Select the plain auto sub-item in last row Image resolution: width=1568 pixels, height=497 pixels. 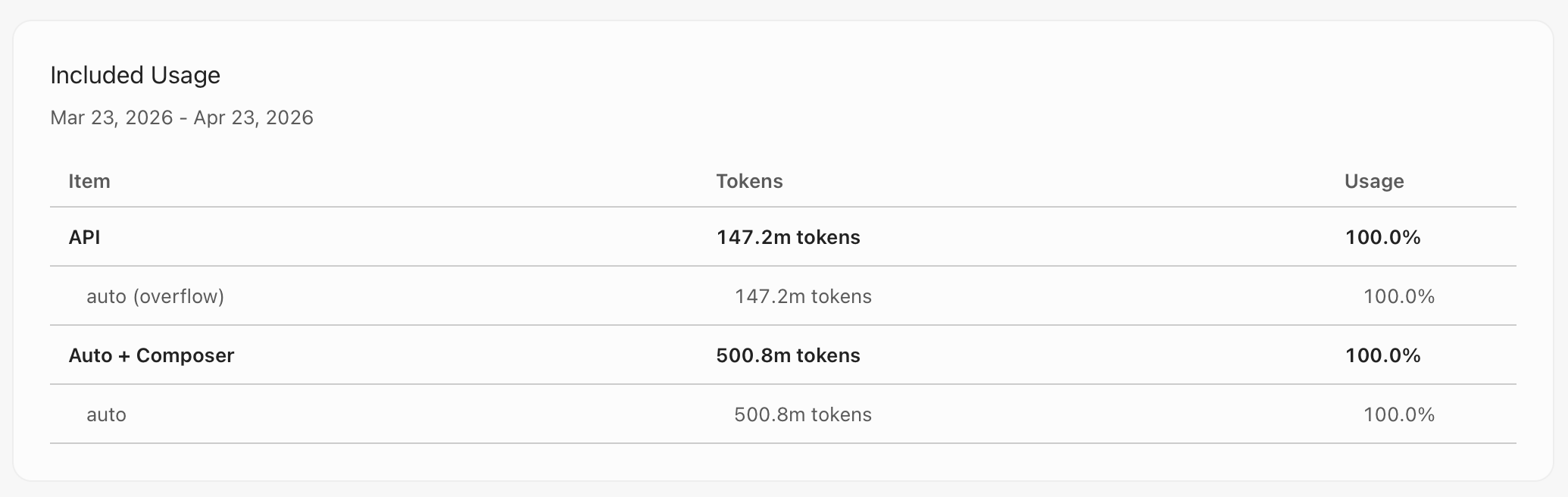point(106,414)
